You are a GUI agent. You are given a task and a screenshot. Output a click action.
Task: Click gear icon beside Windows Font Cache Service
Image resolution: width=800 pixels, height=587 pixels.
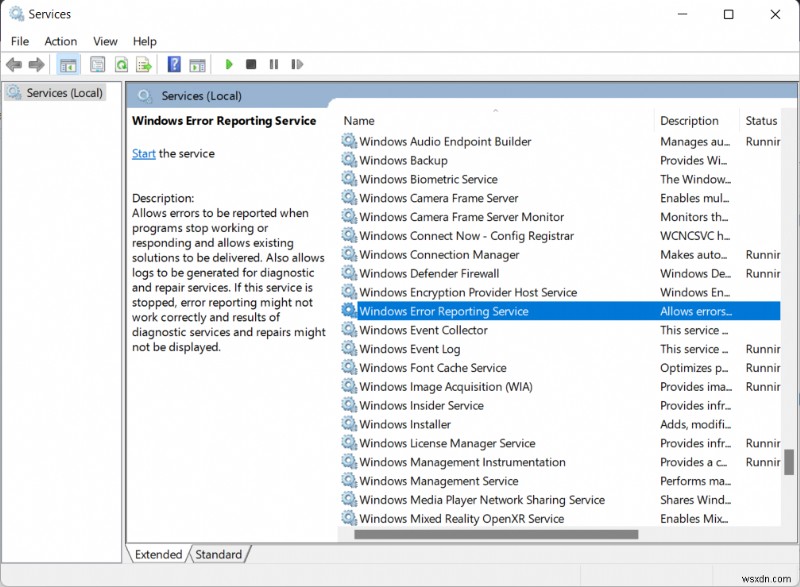tap(349, 368)
